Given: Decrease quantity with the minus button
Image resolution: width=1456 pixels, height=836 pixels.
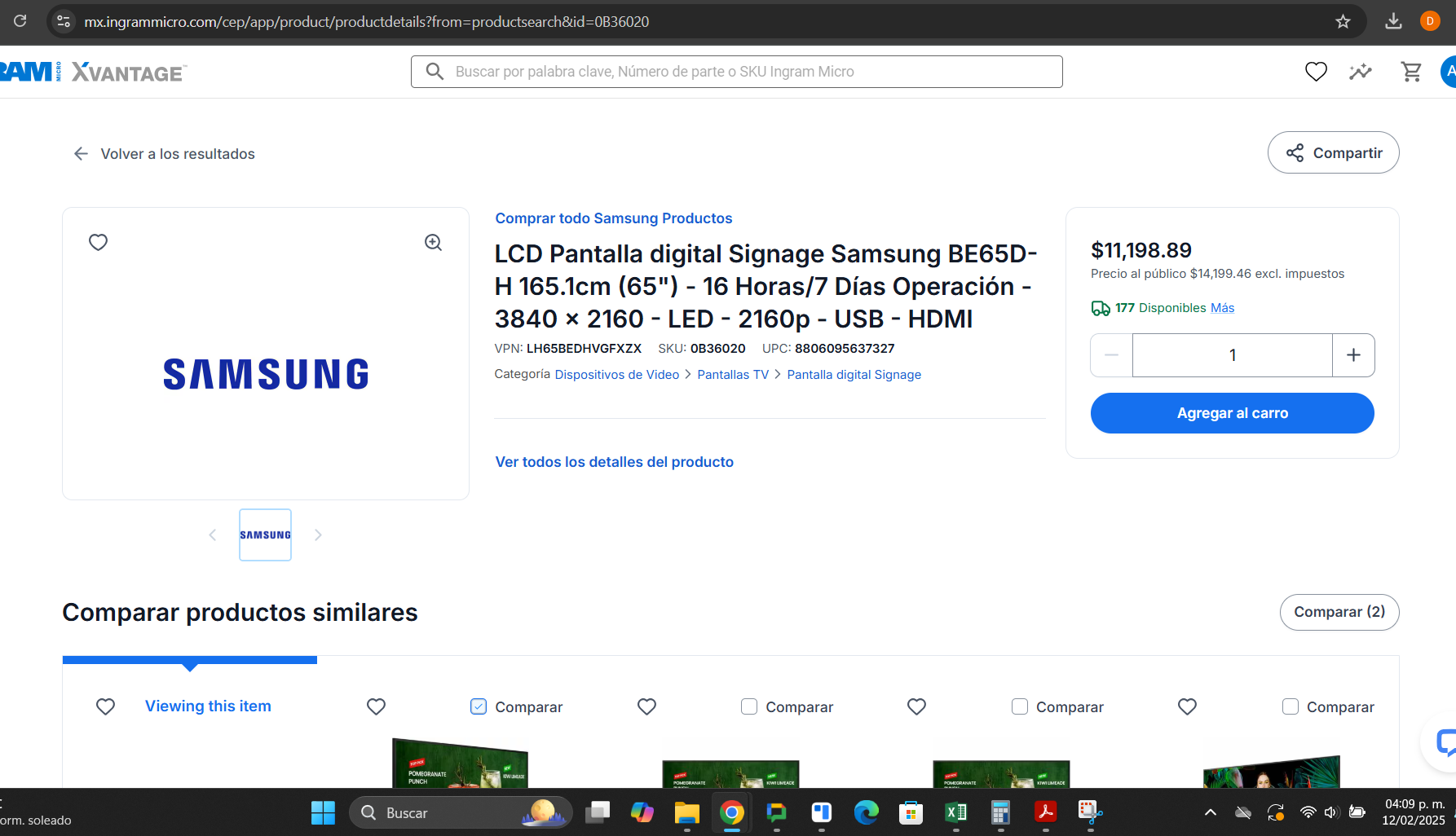Looking at the screenshot, I should [1111, 355].
